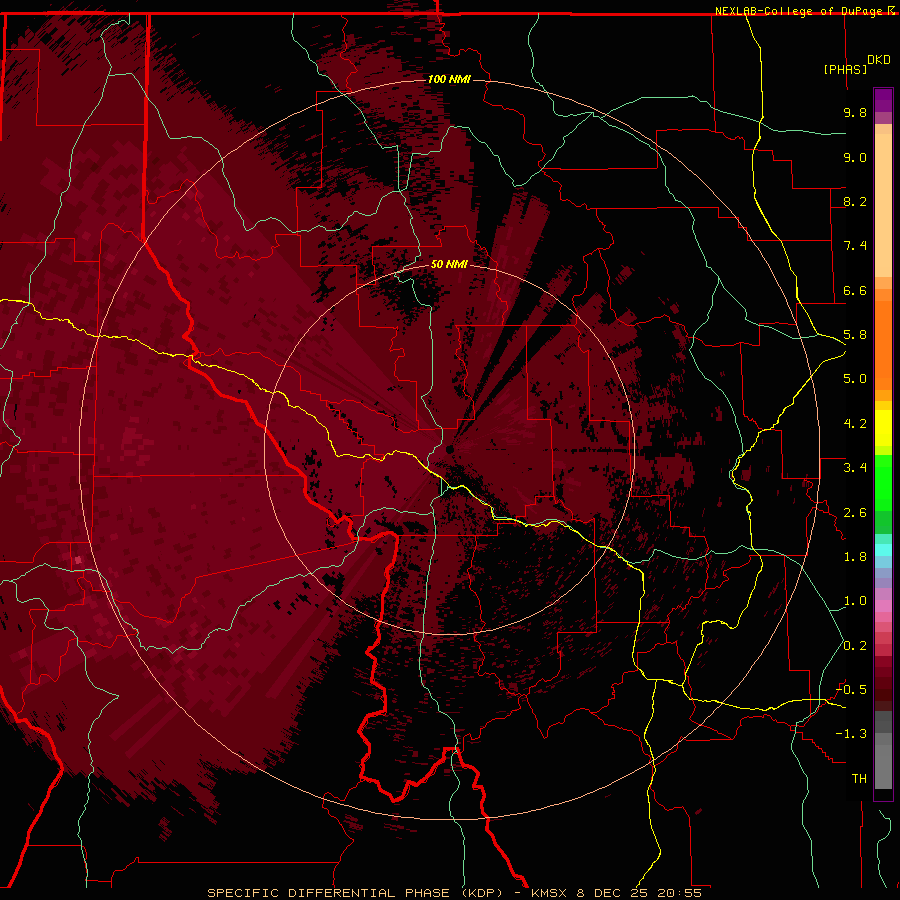The width and height of the screenshot is (900, 900).
Task: Click the 8.2 scale label
Action: 855,201
